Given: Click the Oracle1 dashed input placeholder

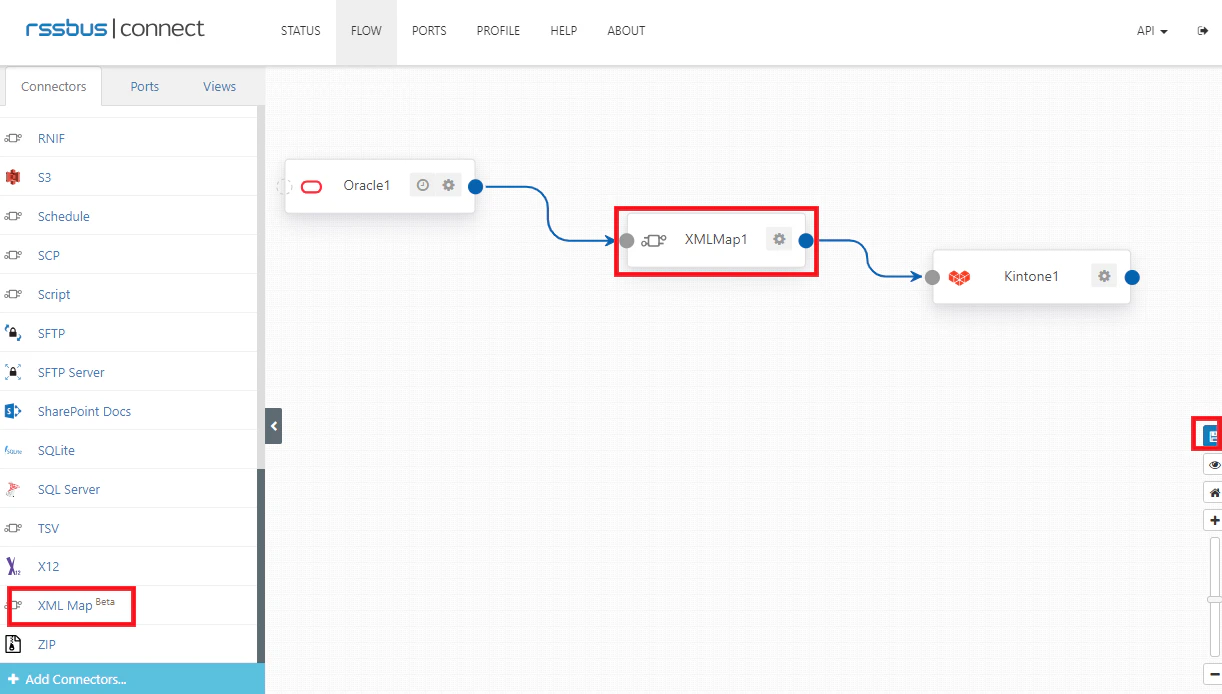Looking at the screenshot, I should (x=284, y=186).
